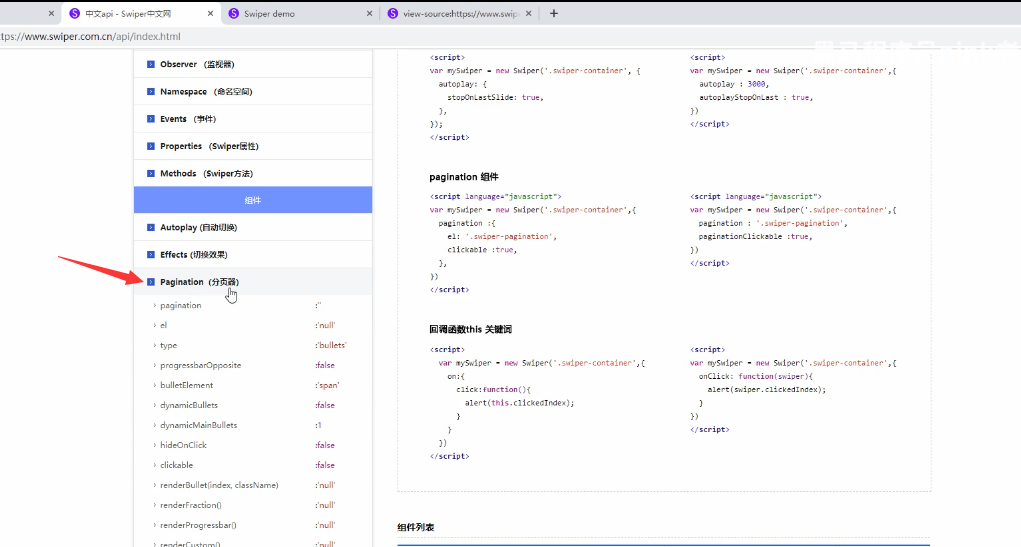1021x547 pixels.
Task: Expand the Effects (切换效果) section
Action: pos(253,255)
